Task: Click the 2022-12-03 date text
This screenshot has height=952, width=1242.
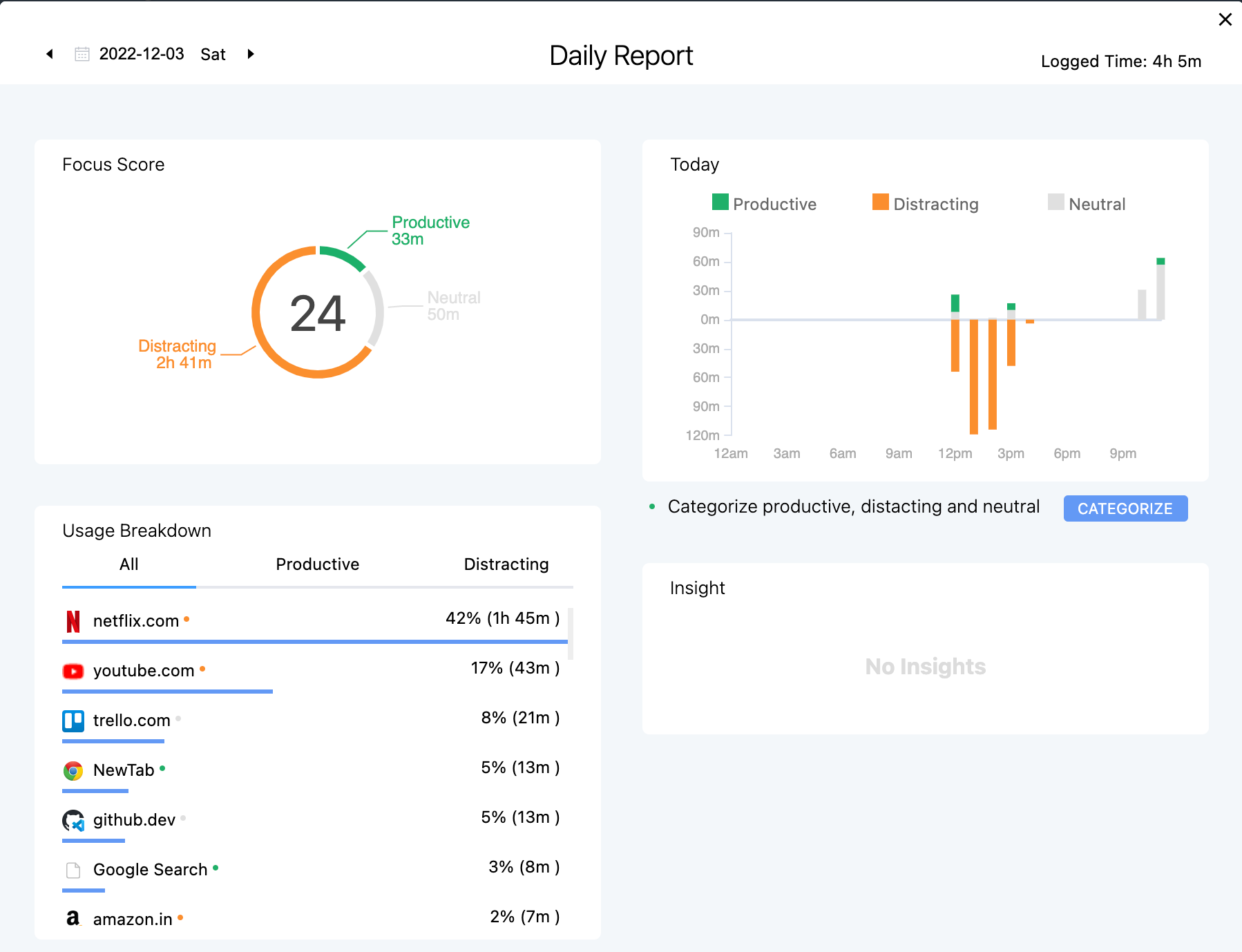Action: tap(142, 54)
